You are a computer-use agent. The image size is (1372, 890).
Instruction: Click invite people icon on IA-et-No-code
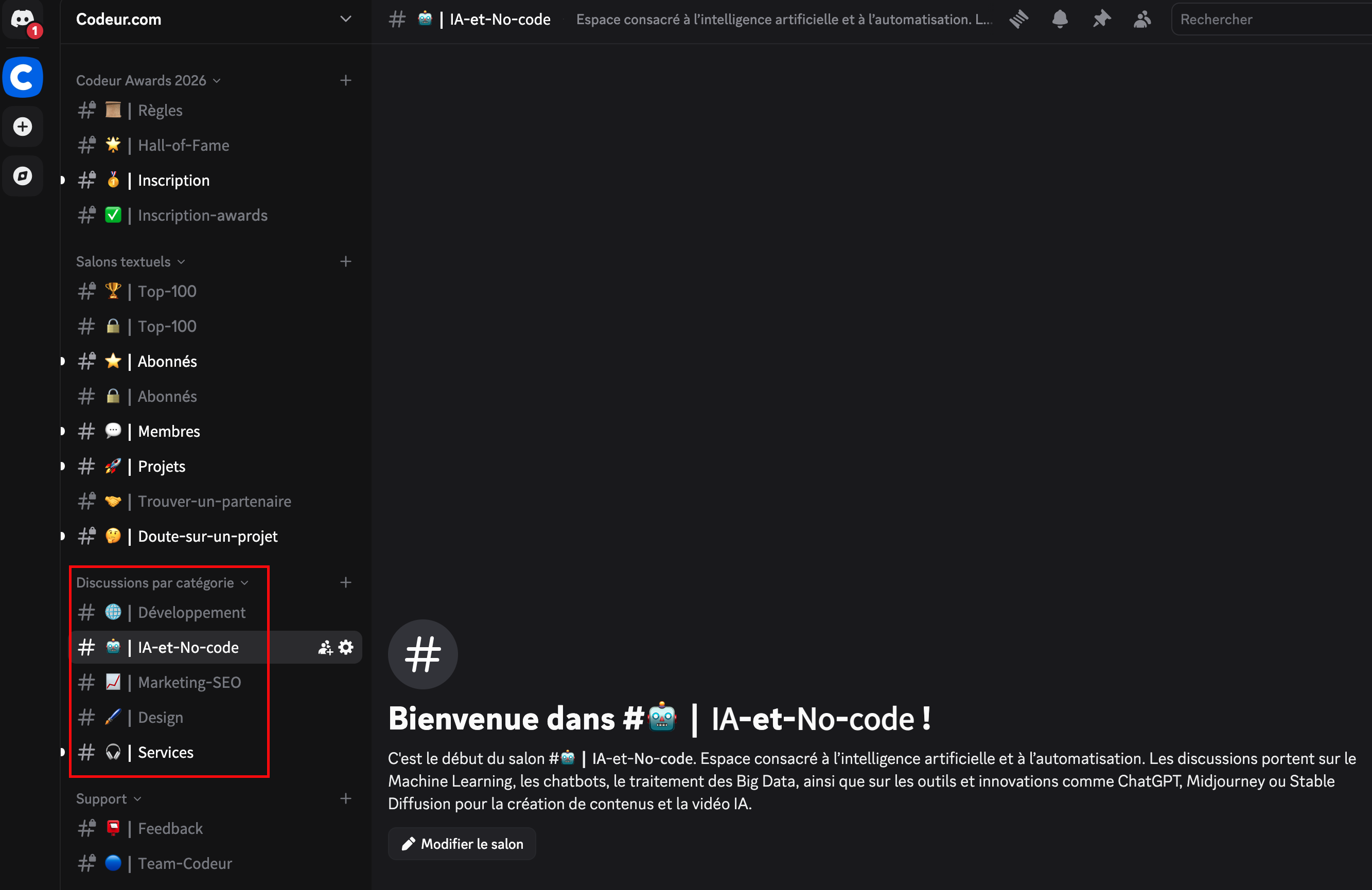tap(325, 647)
